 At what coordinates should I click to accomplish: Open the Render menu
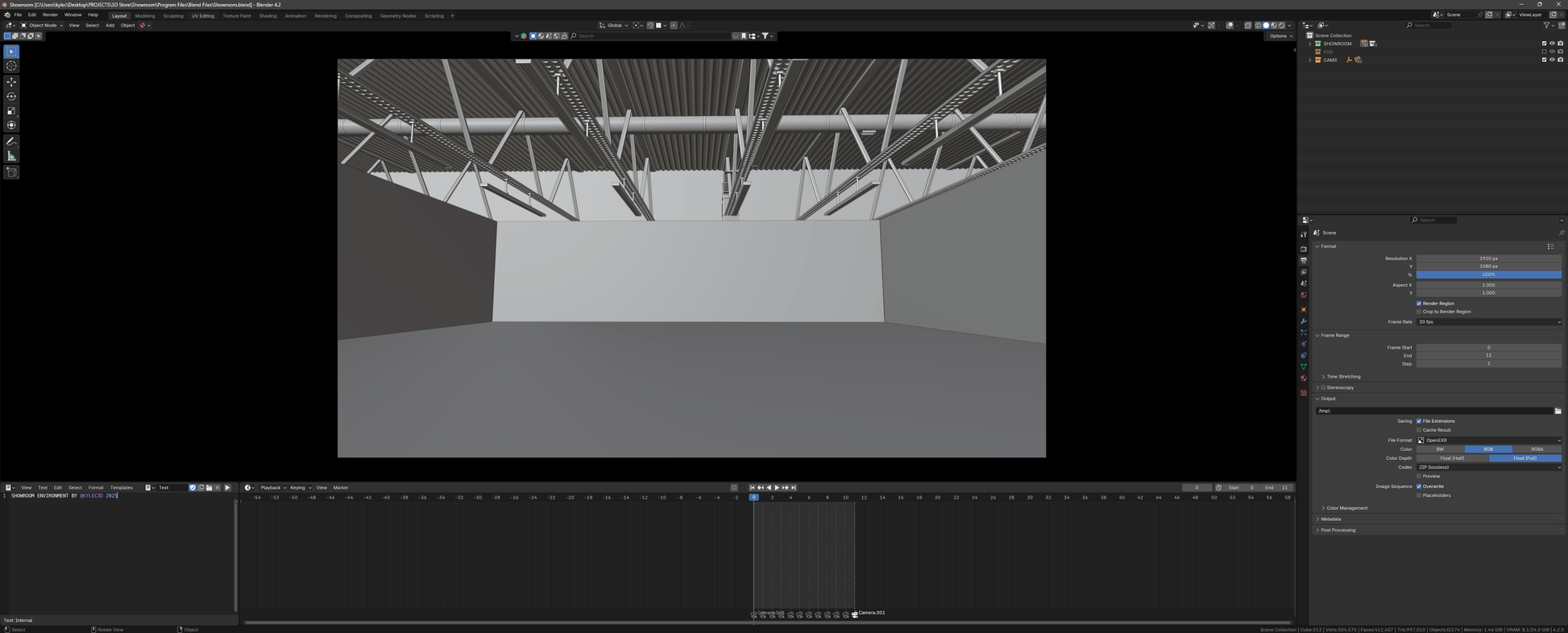tap(50, 14)
